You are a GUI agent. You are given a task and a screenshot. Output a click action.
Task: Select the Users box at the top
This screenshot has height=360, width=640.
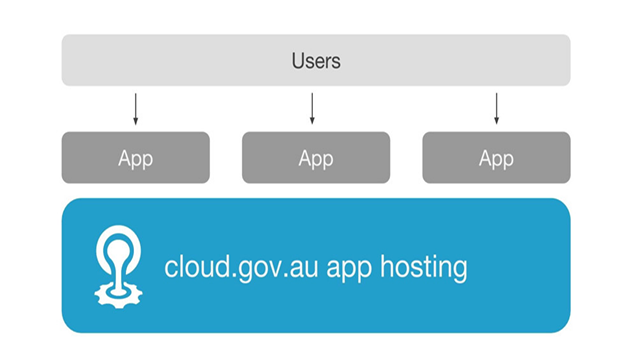coord(316,60)
